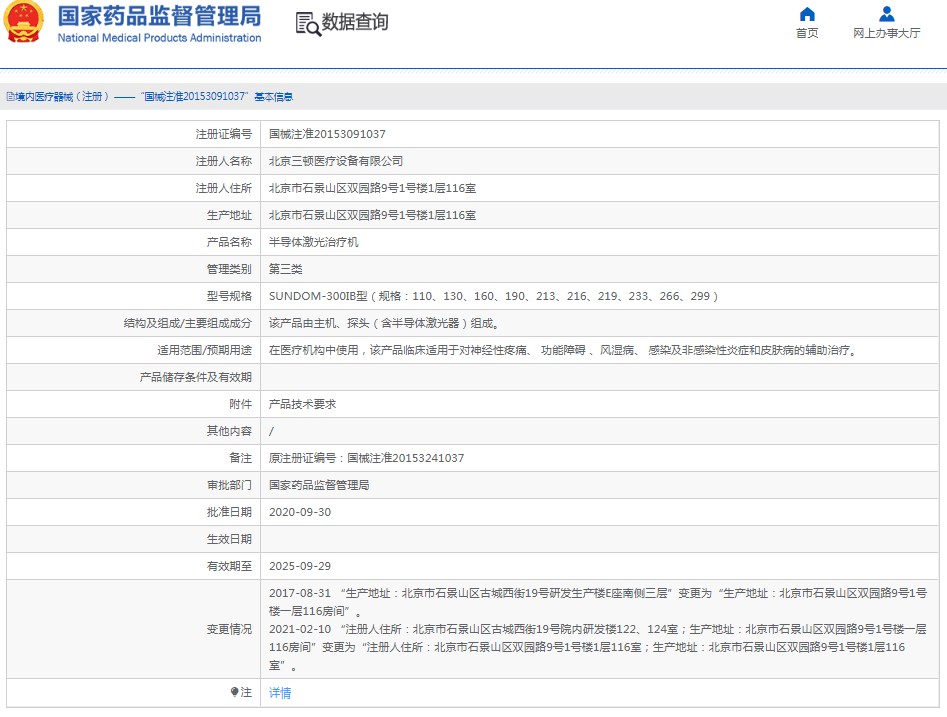Screen dimensions: 947x717
Task: Click breadcrumb 境内医疗器械（注册）
Action: click(62, 97)
